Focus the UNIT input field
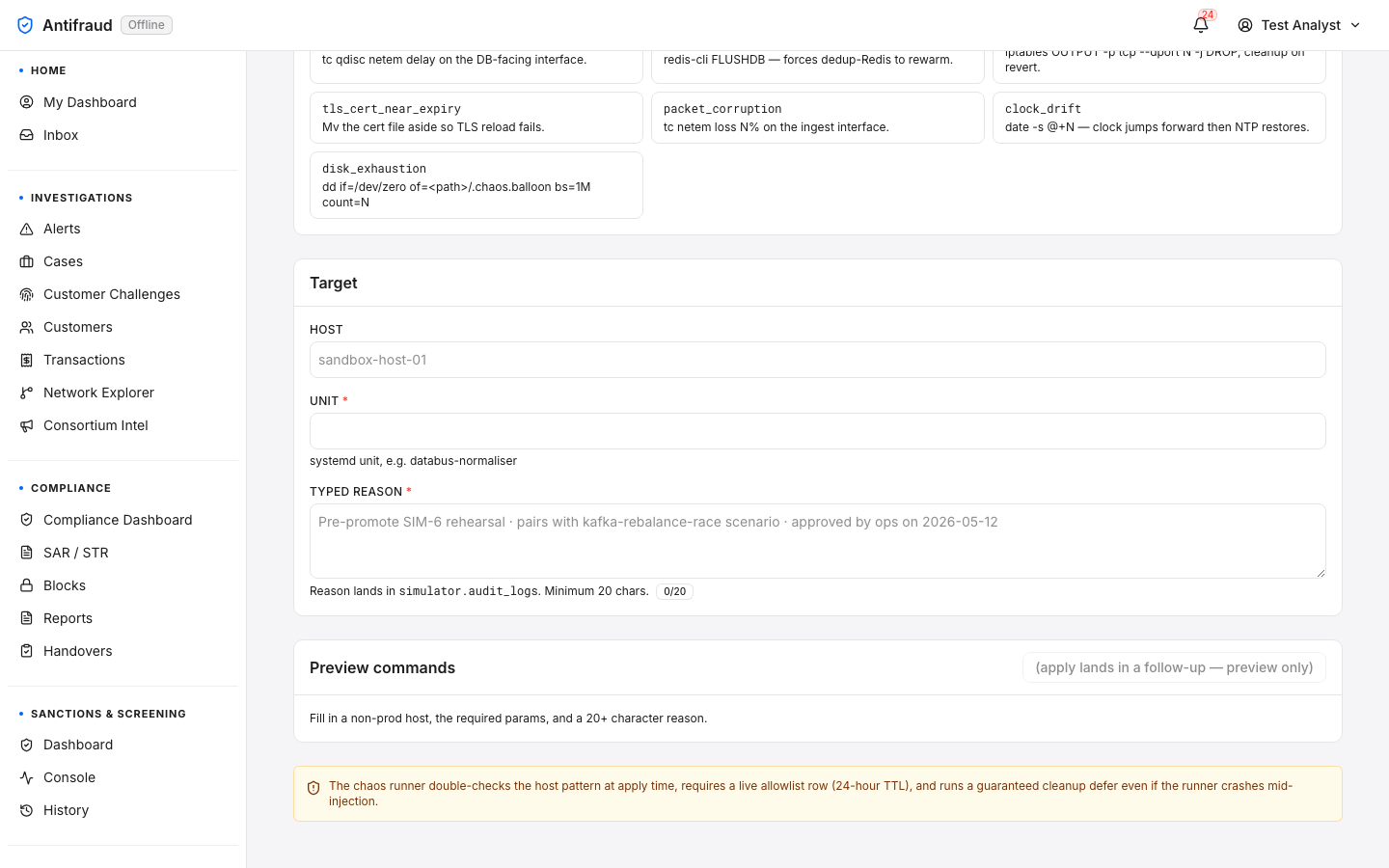This screenshot has height=868, width=1389. (817, 431)
